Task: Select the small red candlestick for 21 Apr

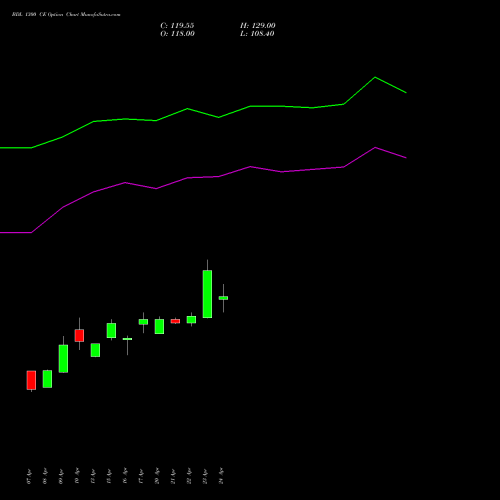Action: pyautogui.click(x=175, y=321)
